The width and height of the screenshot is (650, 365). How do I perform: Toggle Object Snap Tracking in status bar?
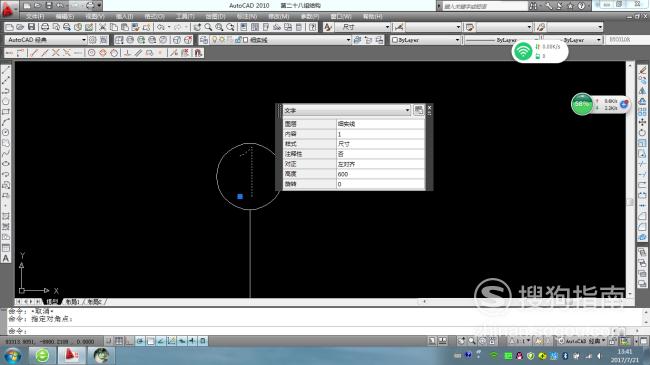[161, 341]
